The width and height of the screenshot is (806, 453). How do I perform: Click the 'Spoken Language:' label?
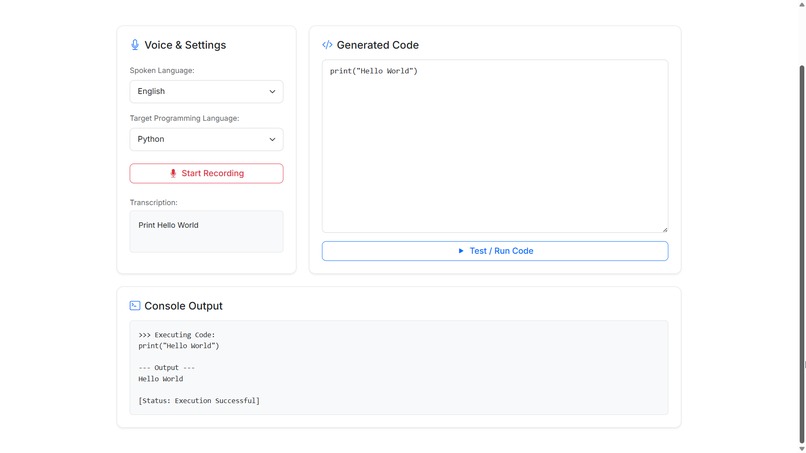pos(162,70)
